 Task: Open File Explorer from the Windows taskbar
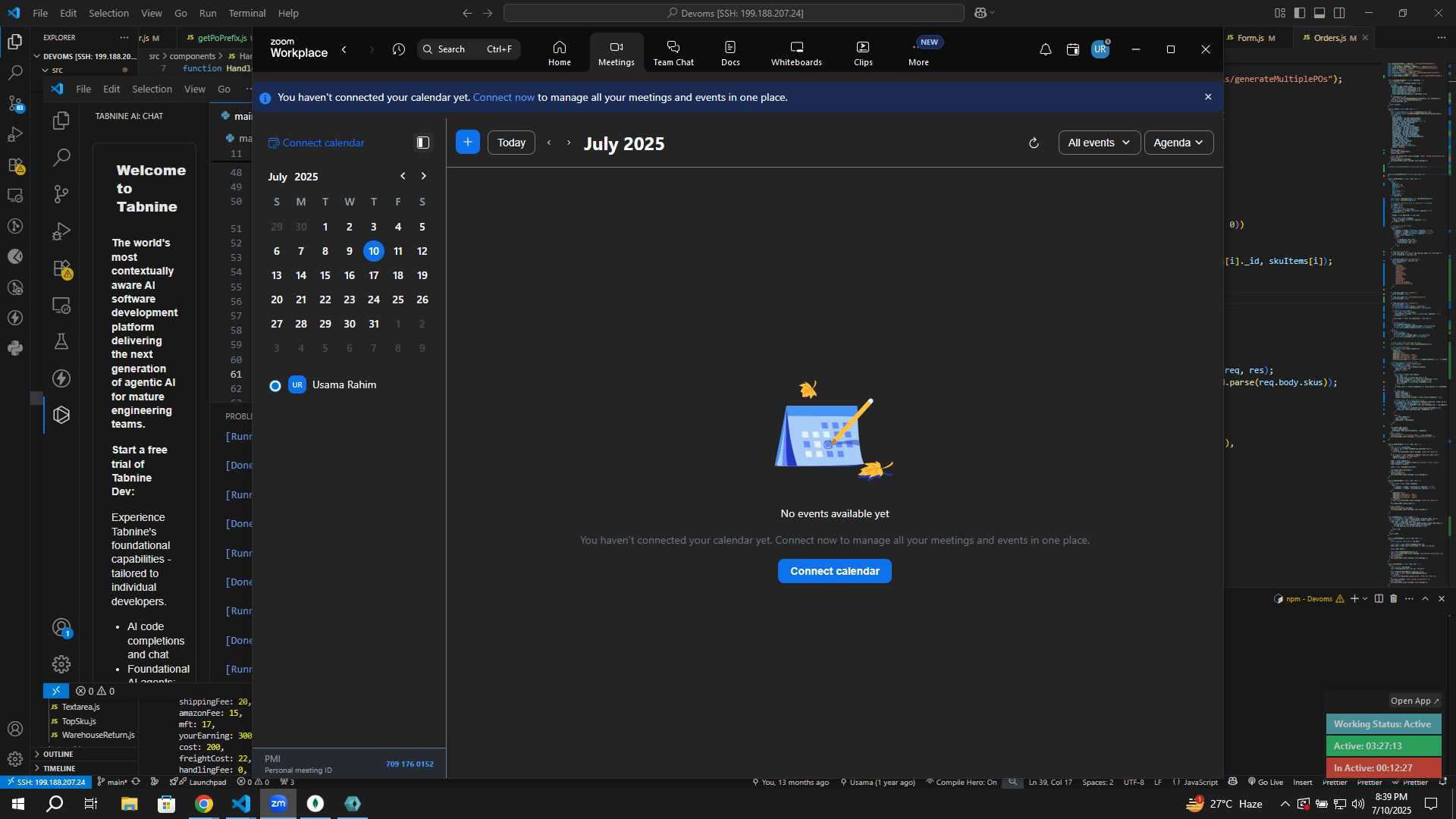[x=129, y=804]
